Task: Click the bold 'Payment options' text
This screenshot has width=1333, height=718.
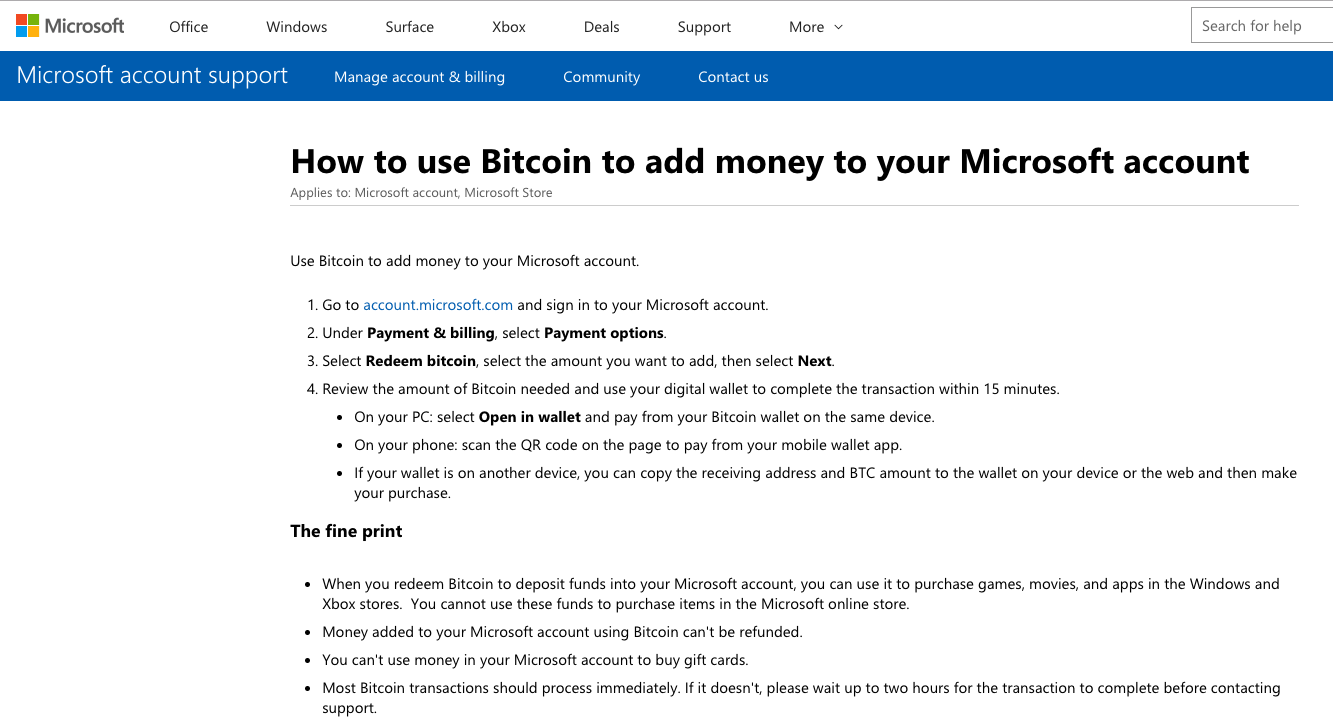Action: (604, 333)
